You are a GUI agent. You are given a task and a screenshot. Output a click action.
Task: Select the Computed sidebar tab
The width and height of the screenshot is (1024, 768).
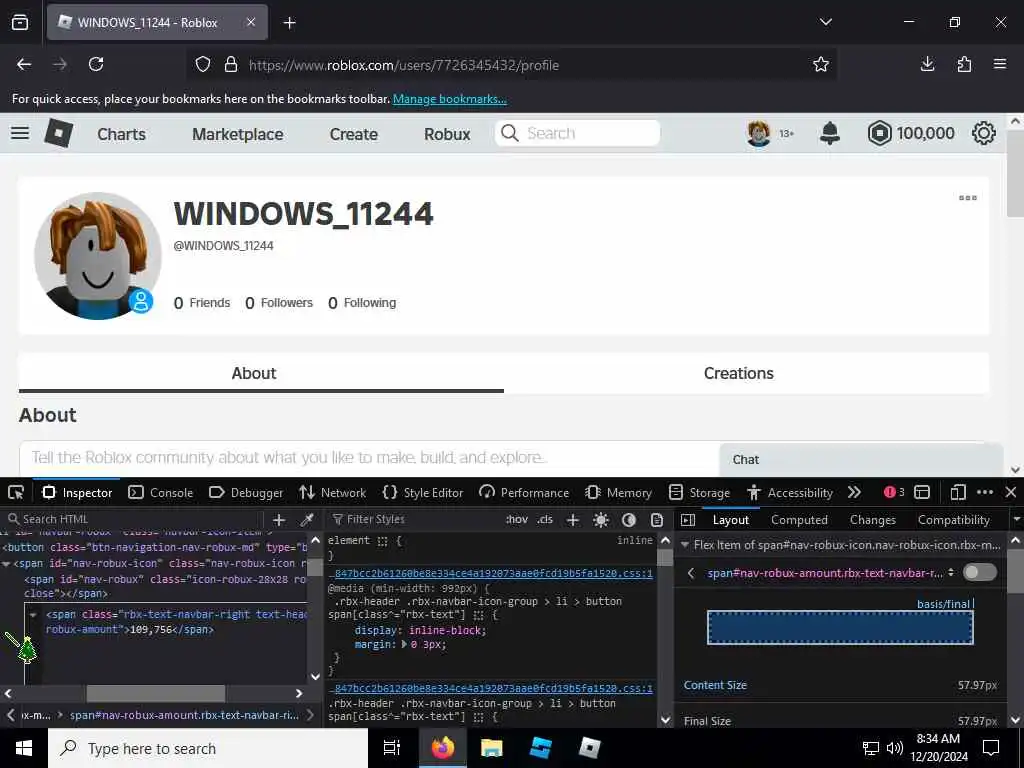tap(799, 520)
